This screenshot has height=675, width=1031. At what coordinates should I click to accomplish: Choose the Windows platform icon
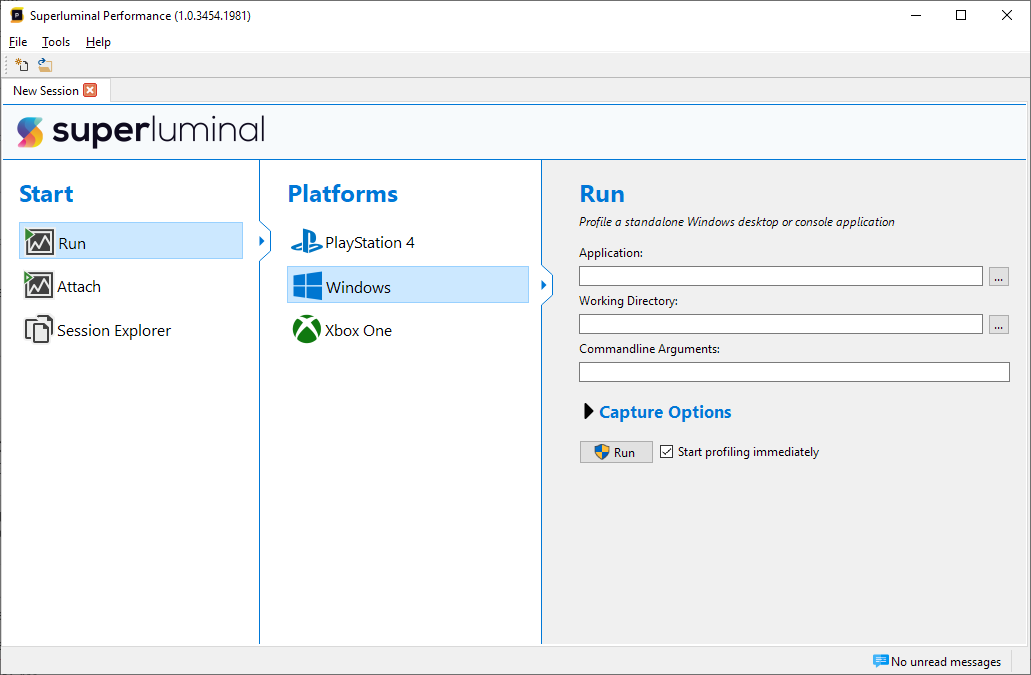click(307, 286)
